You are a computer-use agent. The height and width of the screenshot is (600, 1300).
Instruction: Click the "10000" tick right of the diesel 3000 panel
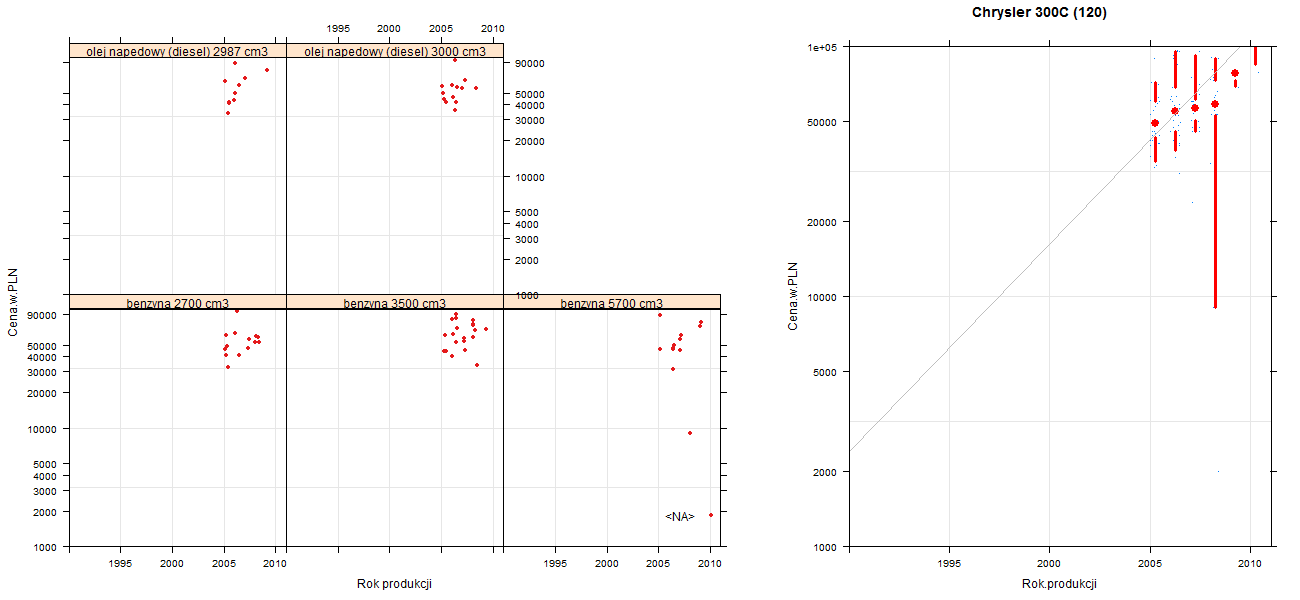pyautogui.click(x=529, y=177)
